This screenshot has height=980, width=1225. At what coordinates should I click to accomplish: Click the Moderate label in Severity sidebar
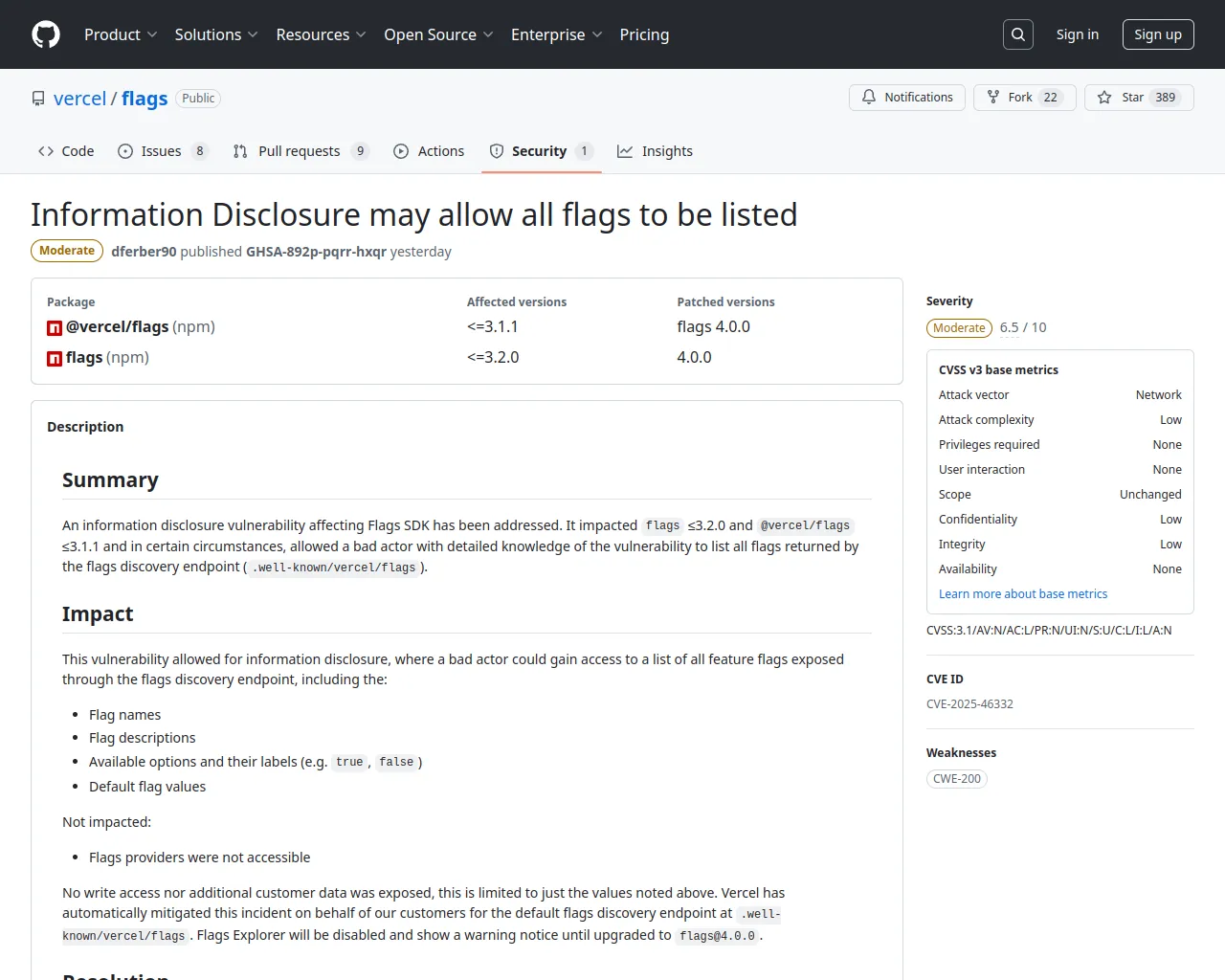(959, 328)
